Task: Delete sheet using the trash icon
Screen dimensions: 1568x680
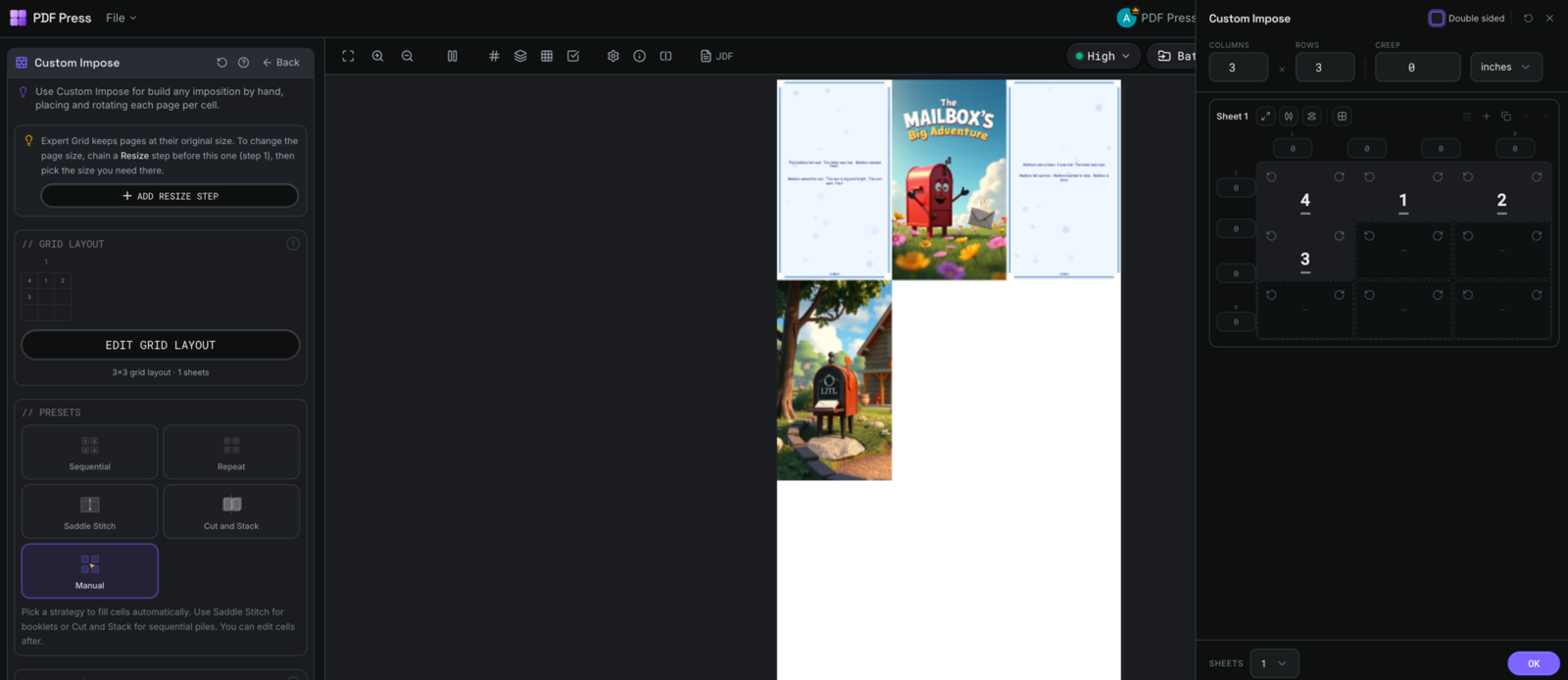Action: pyautogui.click(x=1467, y=117)
